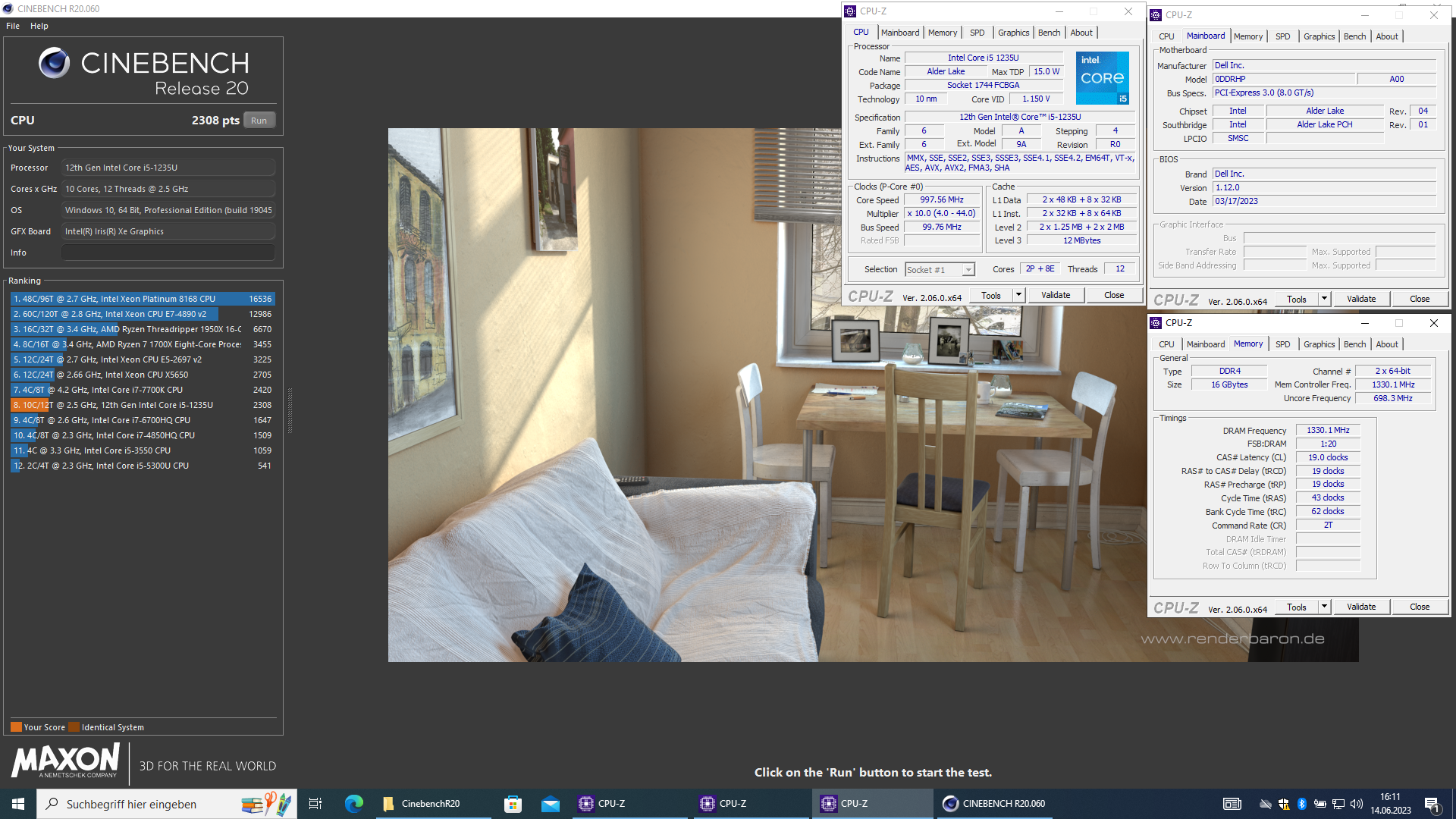Click the panel splitter grip beside Ranking
1456x819 pixels.
coord(290,410)
